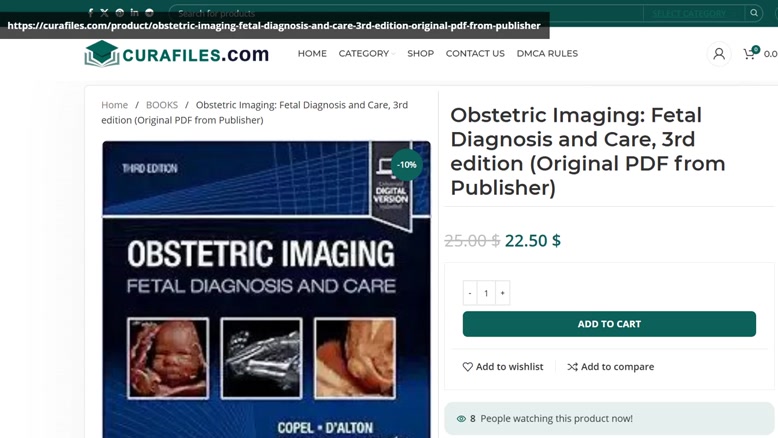Go to Contact Us page
Image resolution: width=778 pixels, height=438 pixels.
tap(475, 54)
